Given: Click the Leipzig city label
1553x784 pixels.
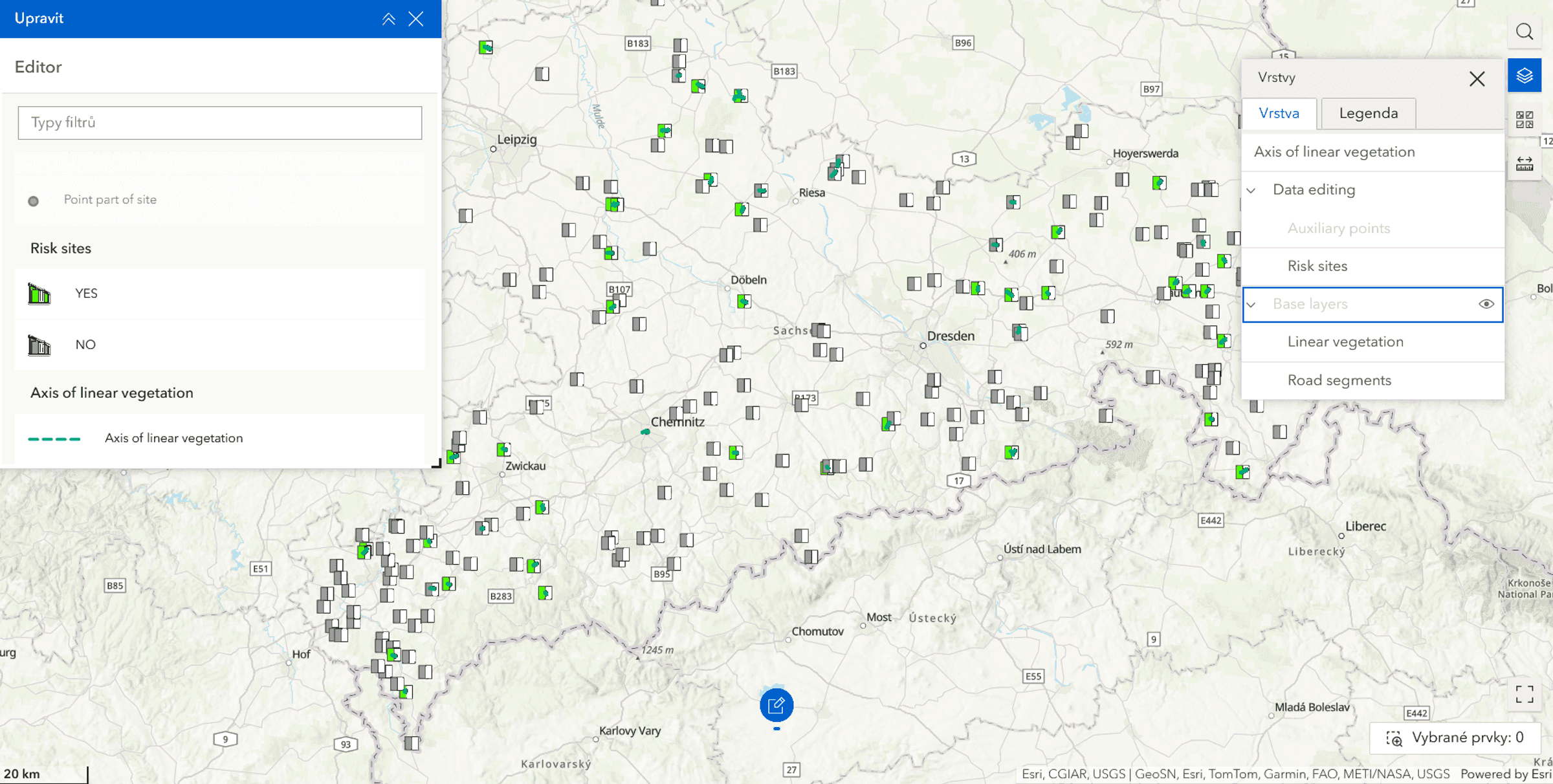Looking at the screenshot, I should point(516,140).
